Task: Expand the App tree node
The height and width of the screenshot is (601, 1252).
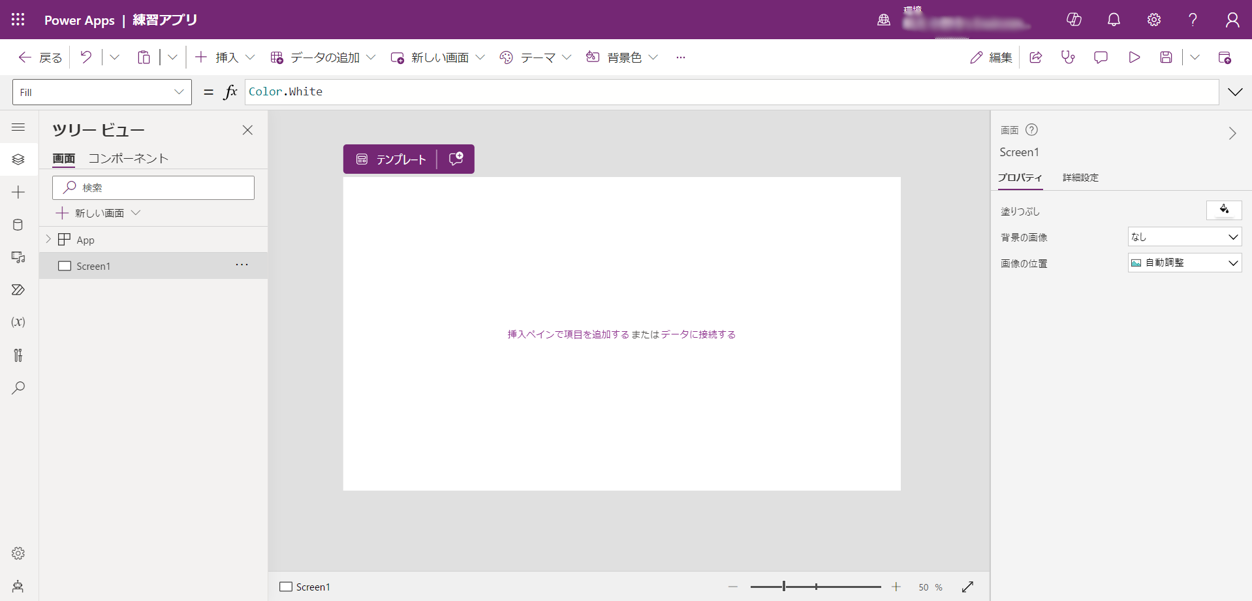Action: [x=48, y=240]
